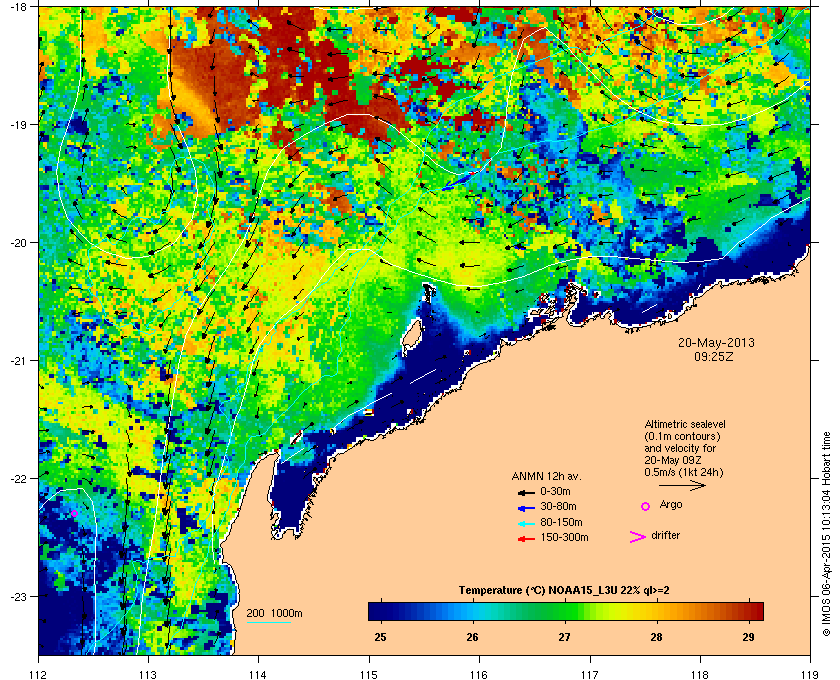Click the magenta Argo circle legend symbol
This screenshot has height=680, width=840.
point(646,506)
